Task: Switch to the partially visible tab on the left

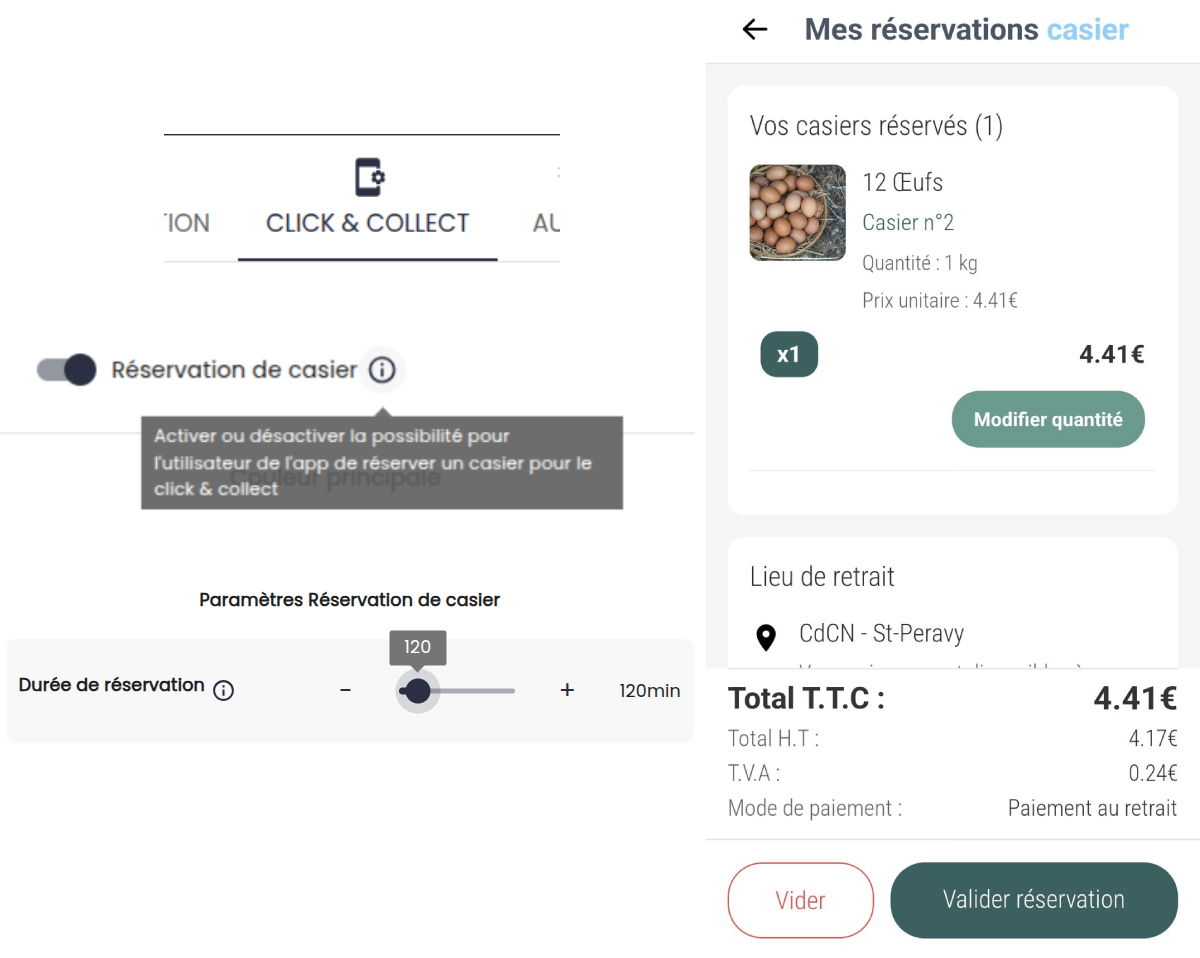Action: pyautogui.click(x=187, y=222)
